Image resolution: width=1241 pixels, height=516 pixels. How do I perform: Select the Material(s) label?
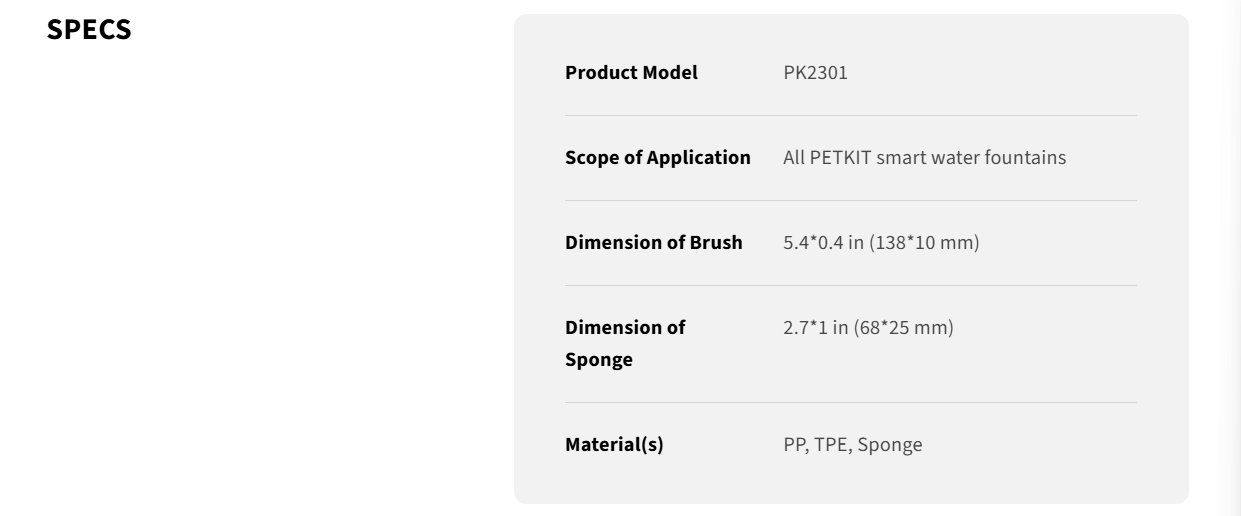coord(614,444)
